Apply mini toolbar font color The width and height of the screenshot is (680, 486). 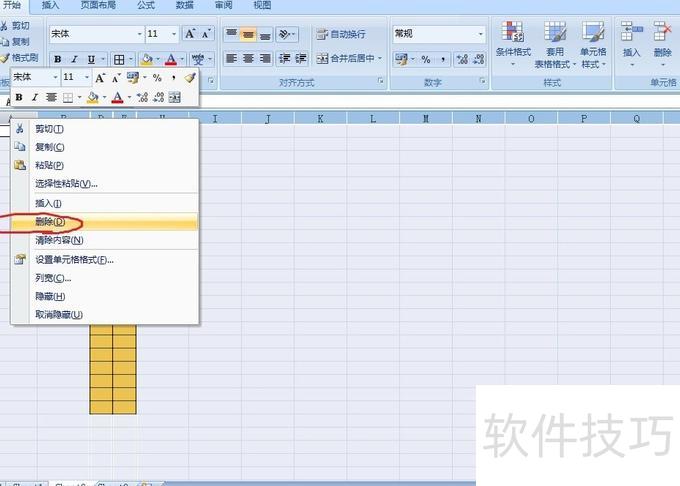(117, 98)
